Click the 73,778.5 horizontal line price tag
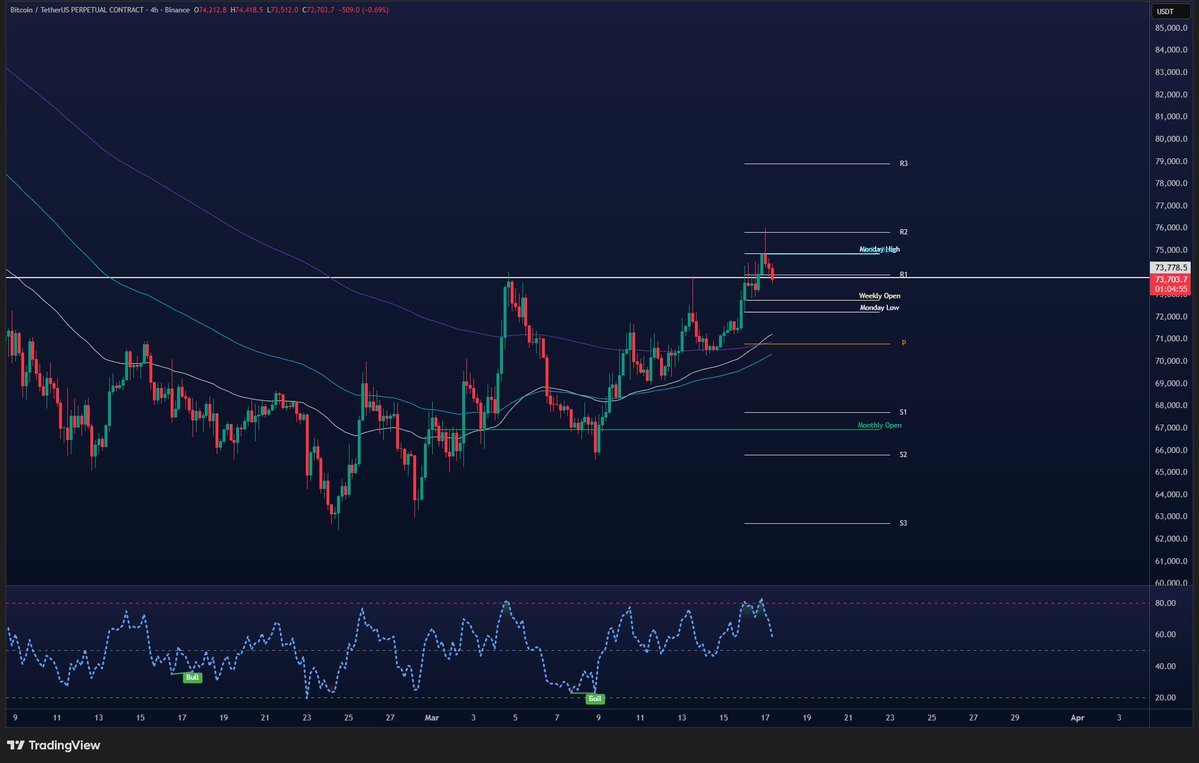 [1170, 268]
